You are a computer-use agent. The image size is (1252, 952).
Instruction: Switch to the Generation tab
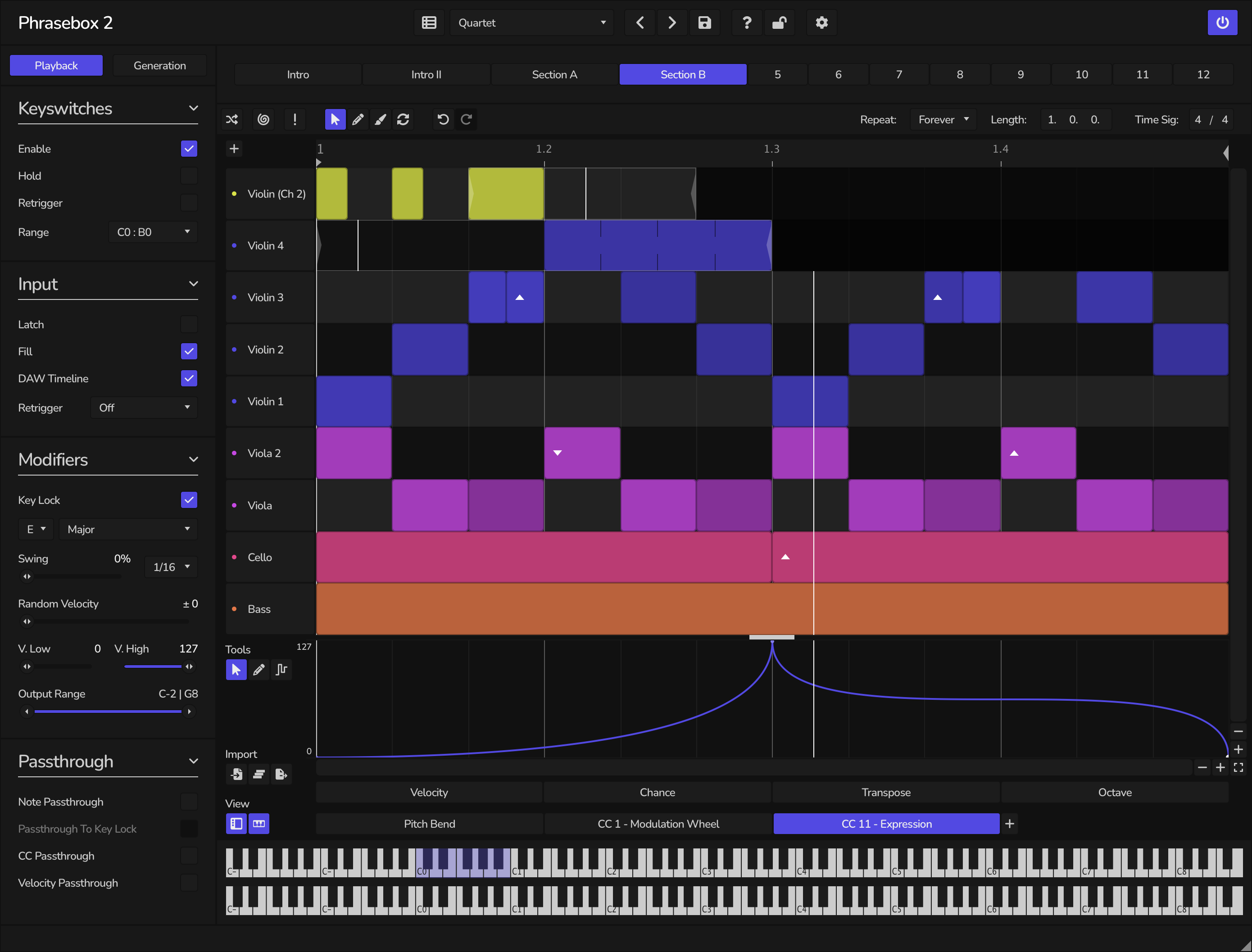pos(160,66)
